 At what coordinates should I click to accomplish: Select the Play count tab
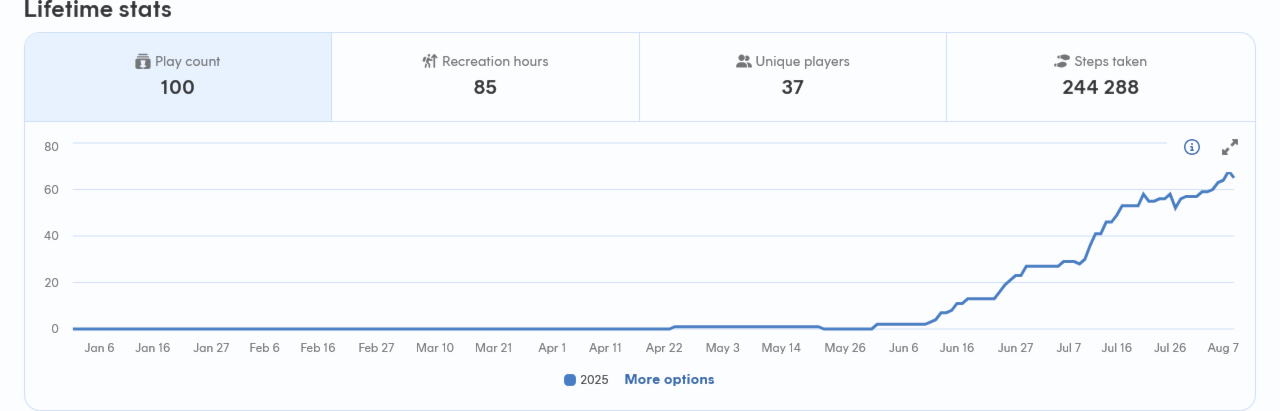click(178, 77)
